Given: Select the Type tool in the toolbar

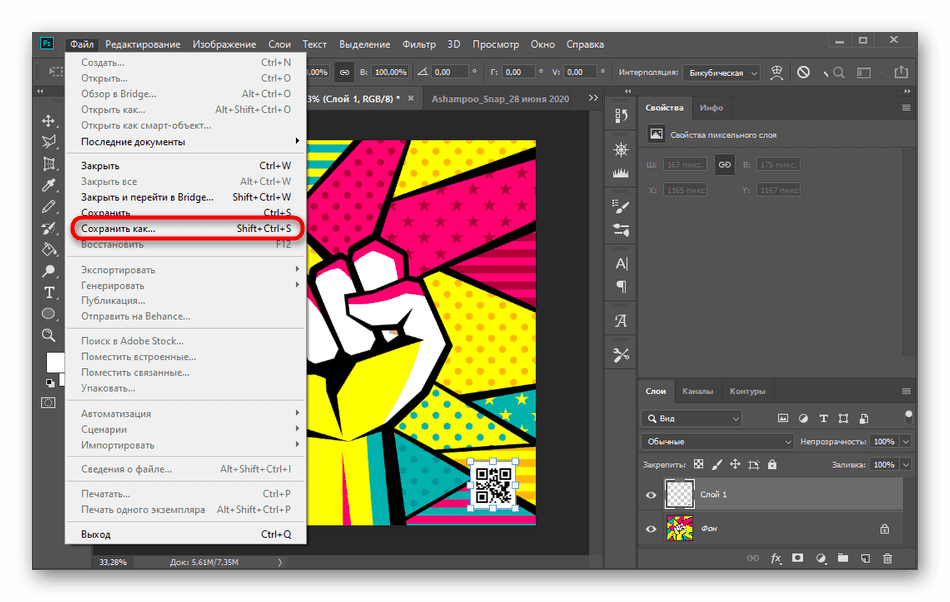Looking at the screenshot, I should [x=48, y=293].
